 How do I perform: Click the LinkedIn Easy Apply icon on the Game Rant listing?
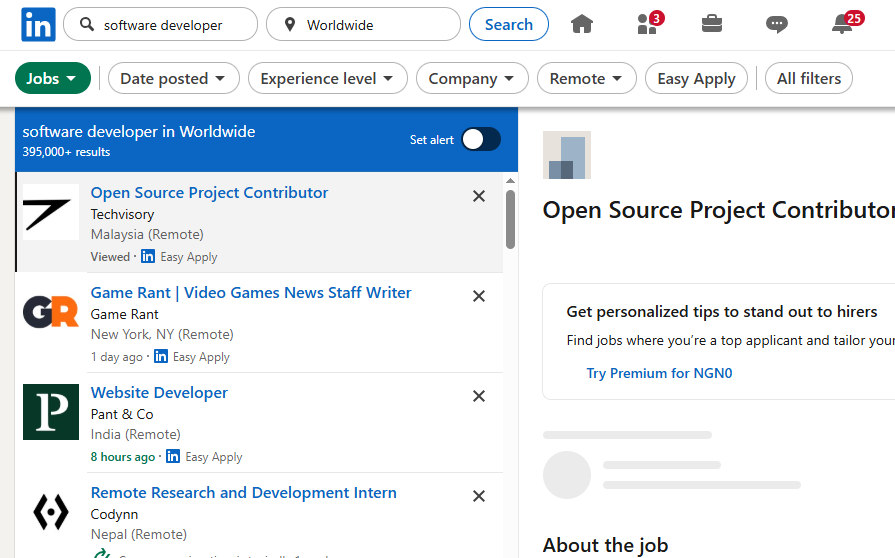coord(161,356)
